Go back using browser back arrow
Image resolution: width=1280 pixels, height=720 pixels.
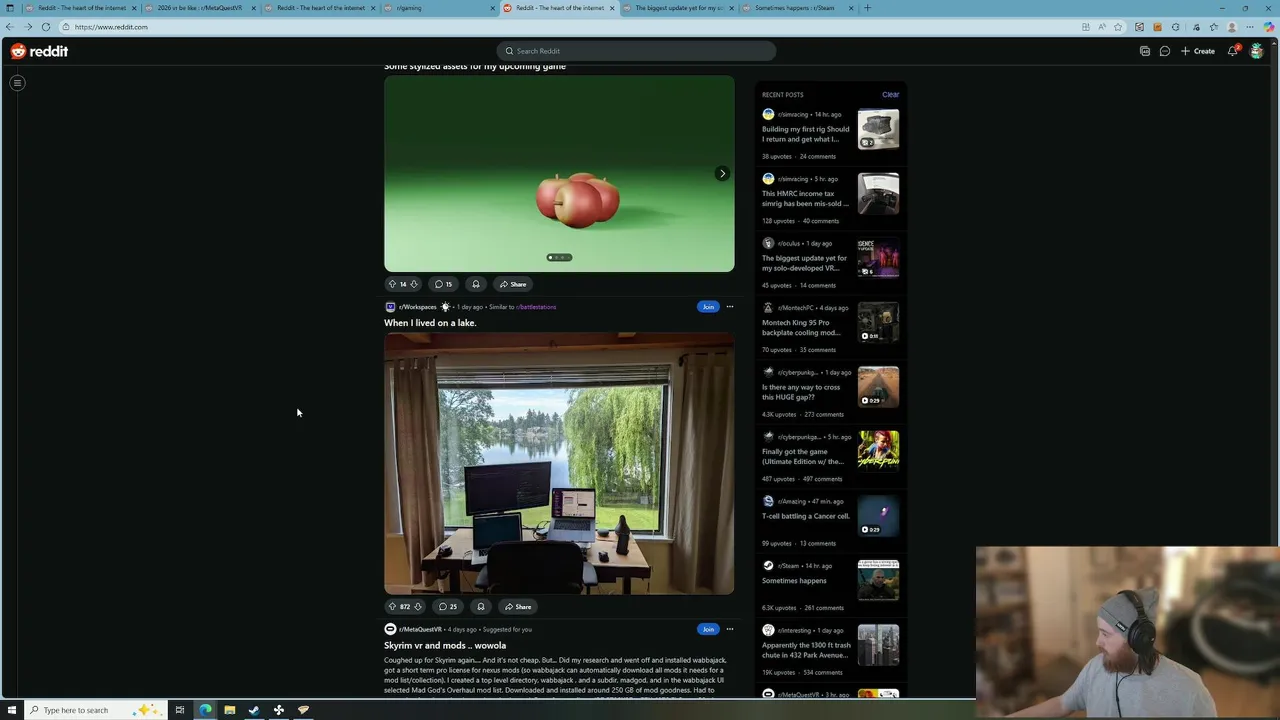pos(9,27)
